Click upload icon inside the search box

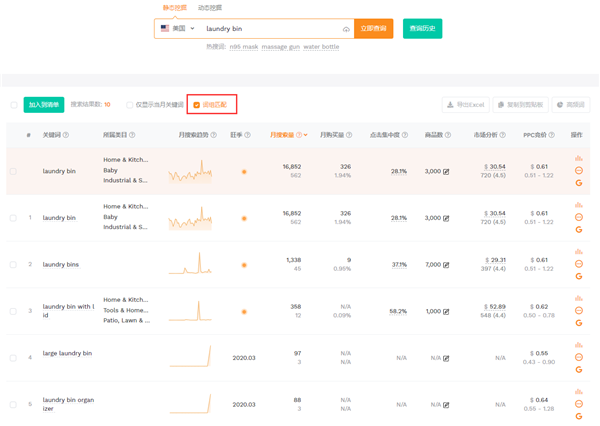[346, 29]
